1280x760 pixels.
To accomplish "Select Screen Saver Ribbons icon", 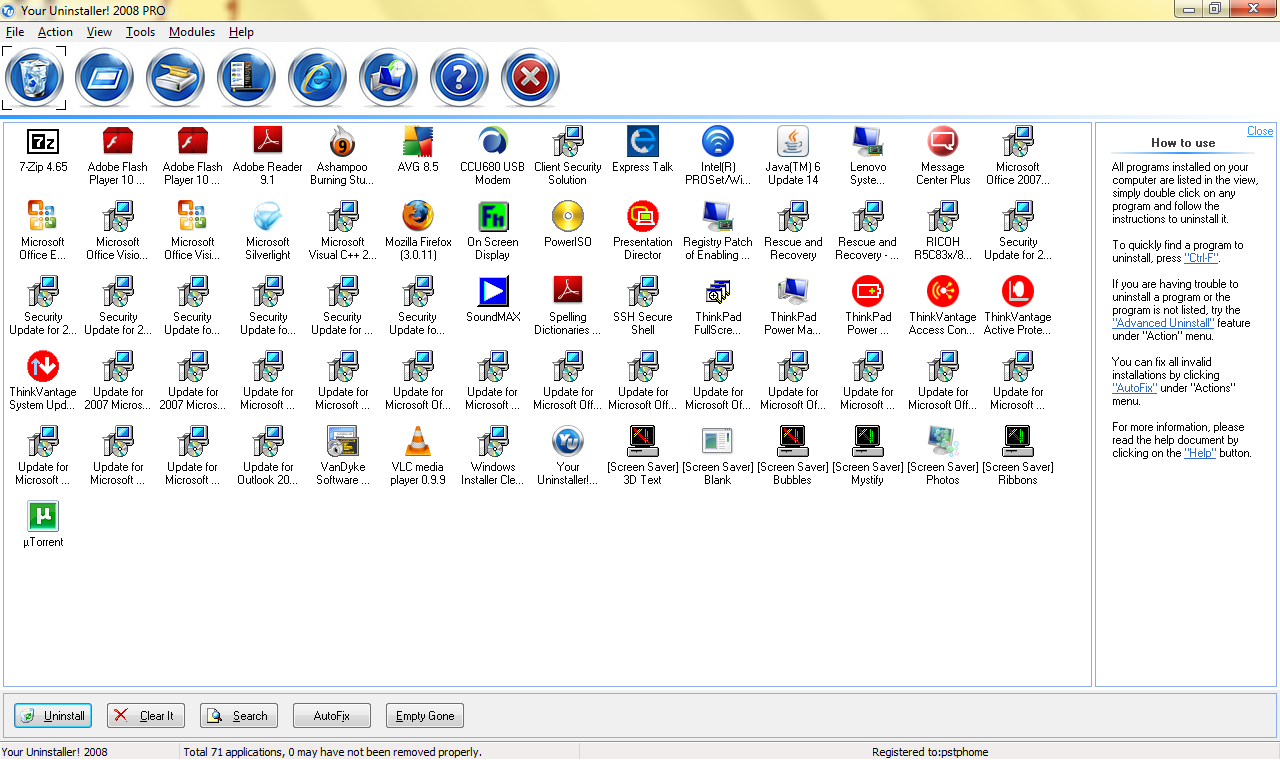I will tap(1018, 441).
